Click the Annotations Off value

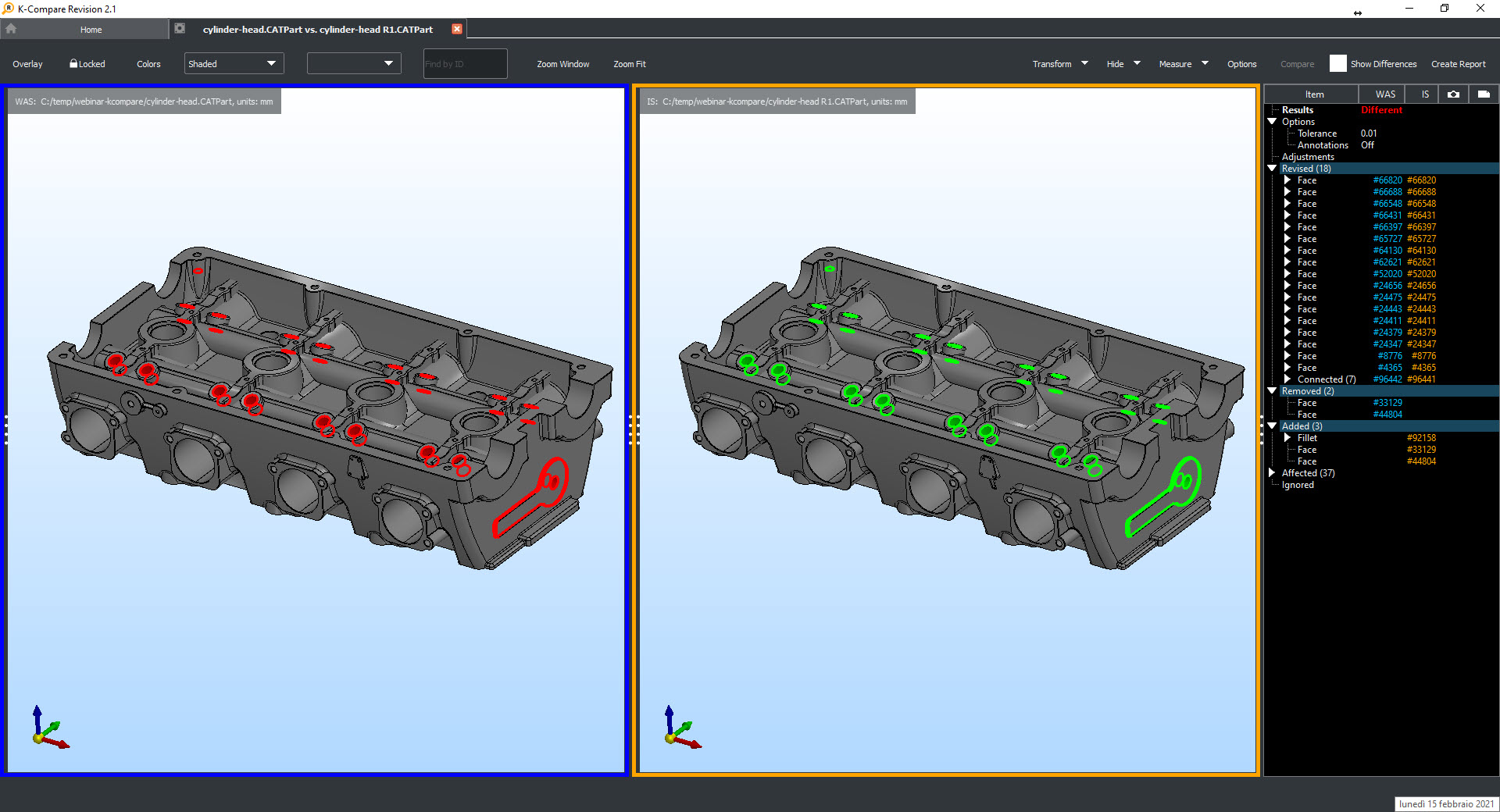click(x=1367, y=145)
